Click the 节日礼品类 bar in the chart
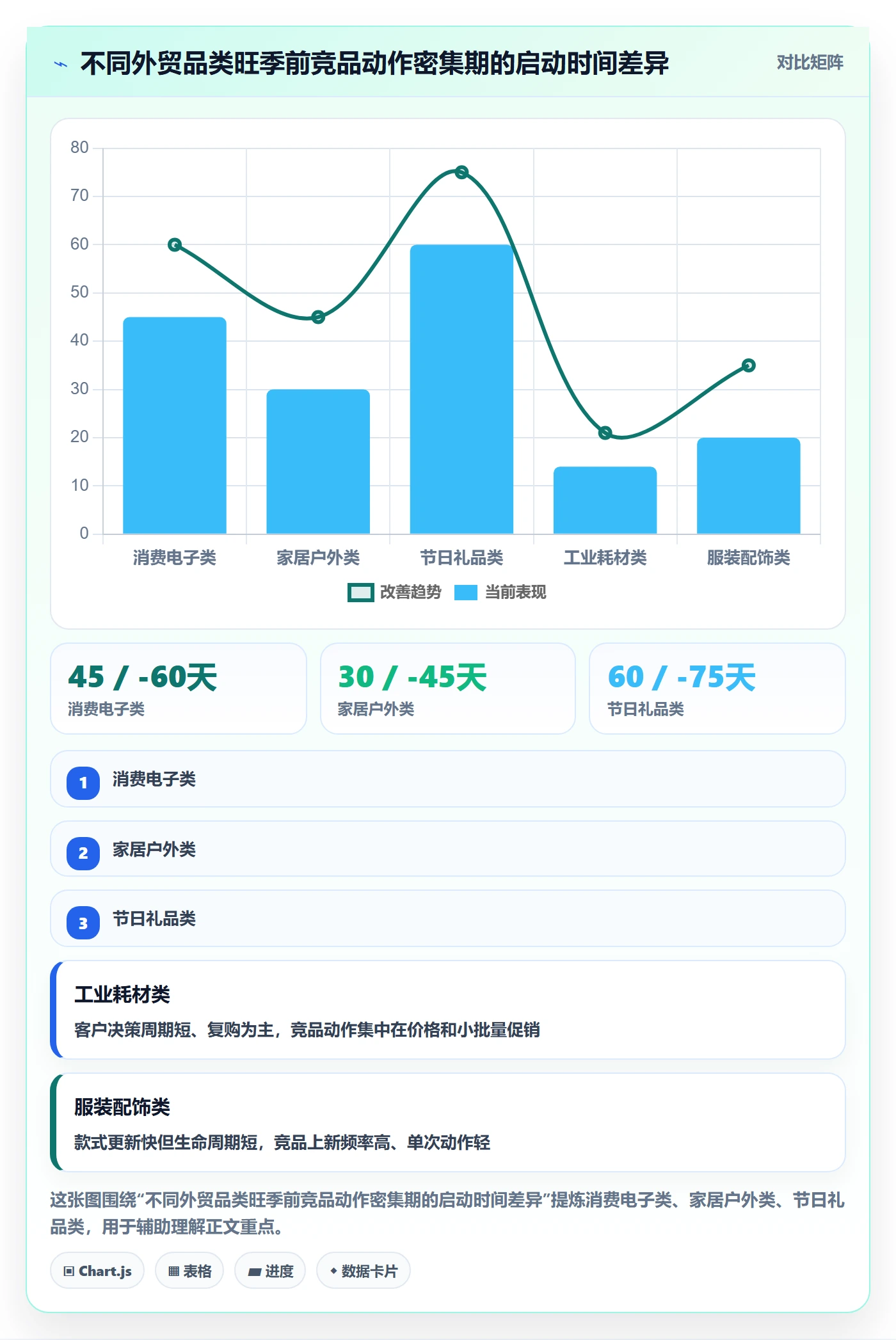The height and width of the screenshot is (1340, 896). (461, 389)
